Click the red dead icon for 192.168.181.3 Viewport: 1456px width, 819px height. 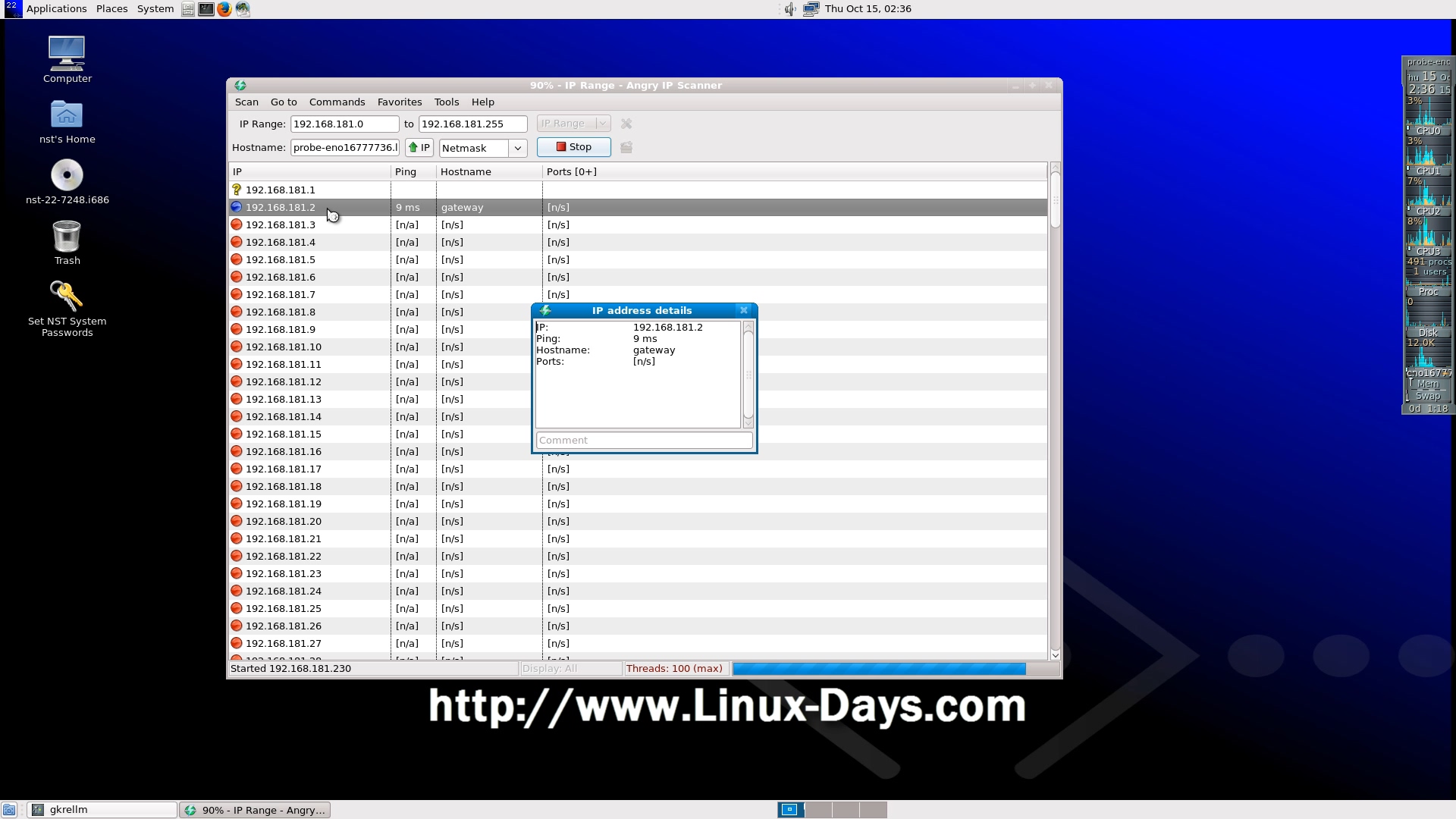tap(237, 224)
